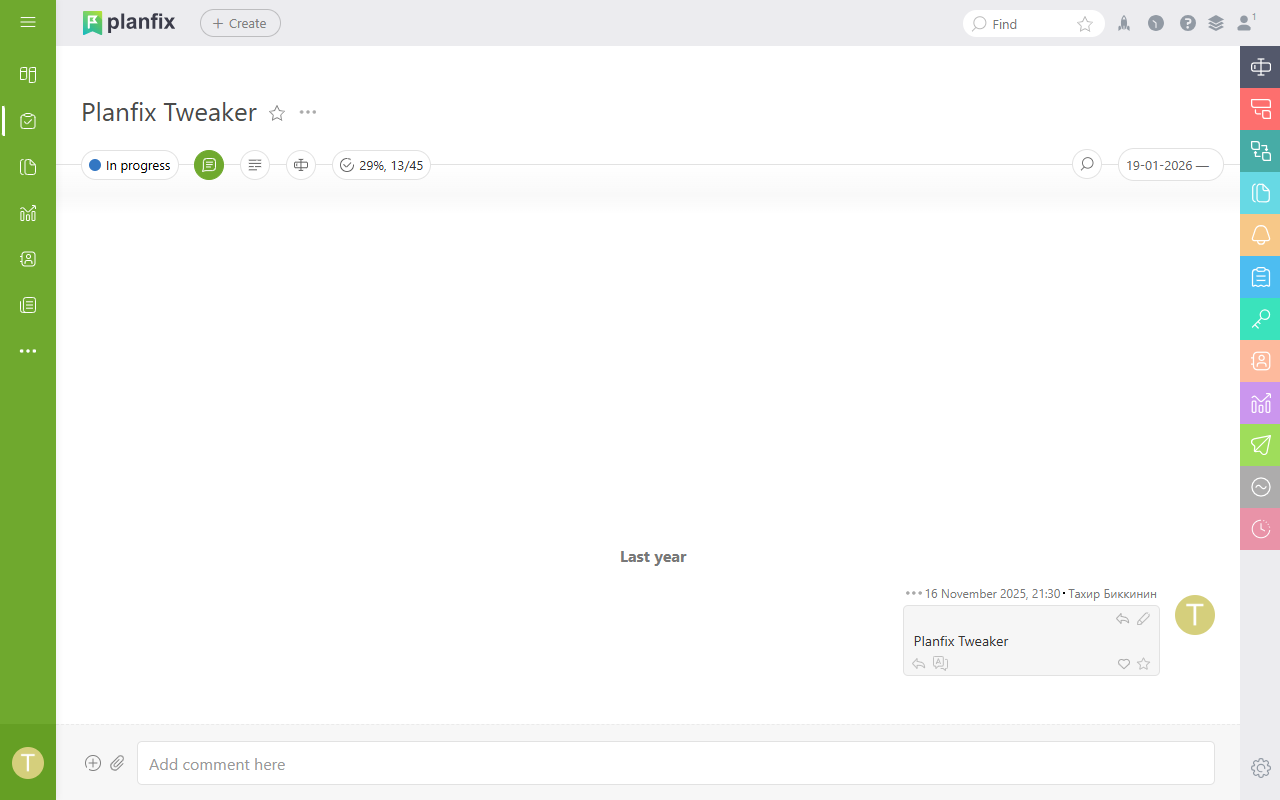Open the dark fields panel in right sidebar

pos(1260,67)
